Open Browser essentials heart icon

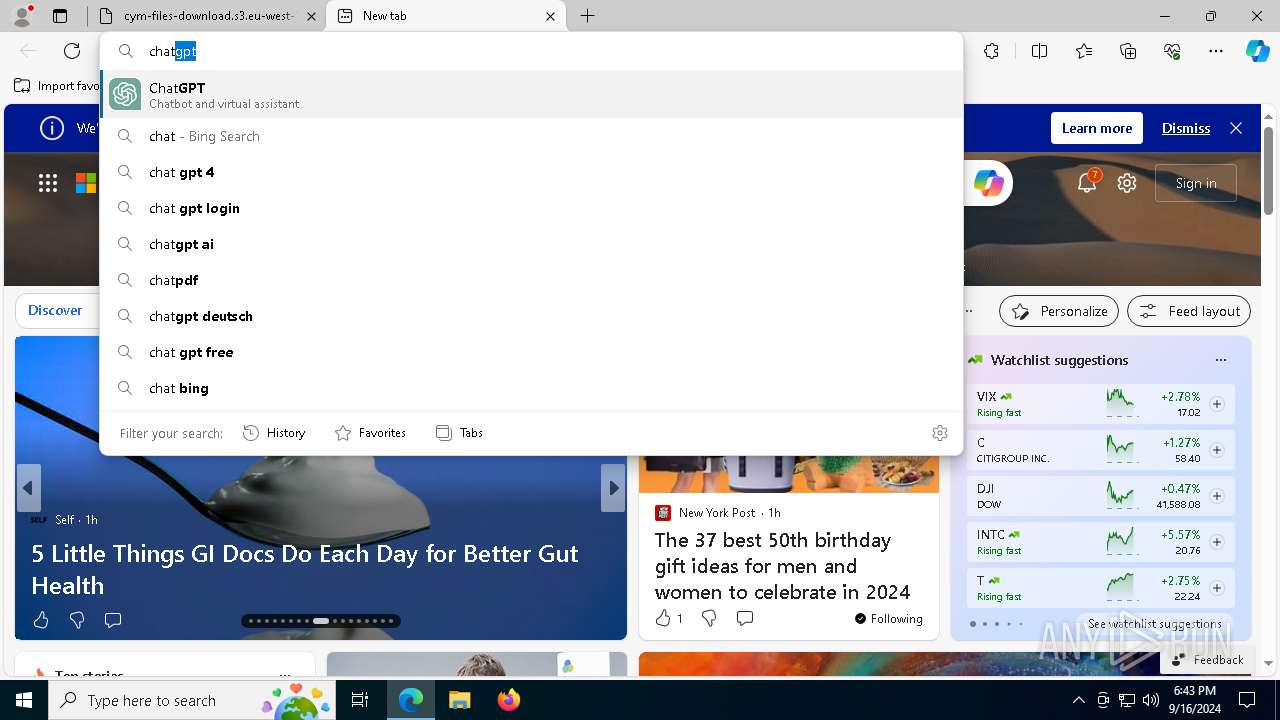pos(1172,51)
